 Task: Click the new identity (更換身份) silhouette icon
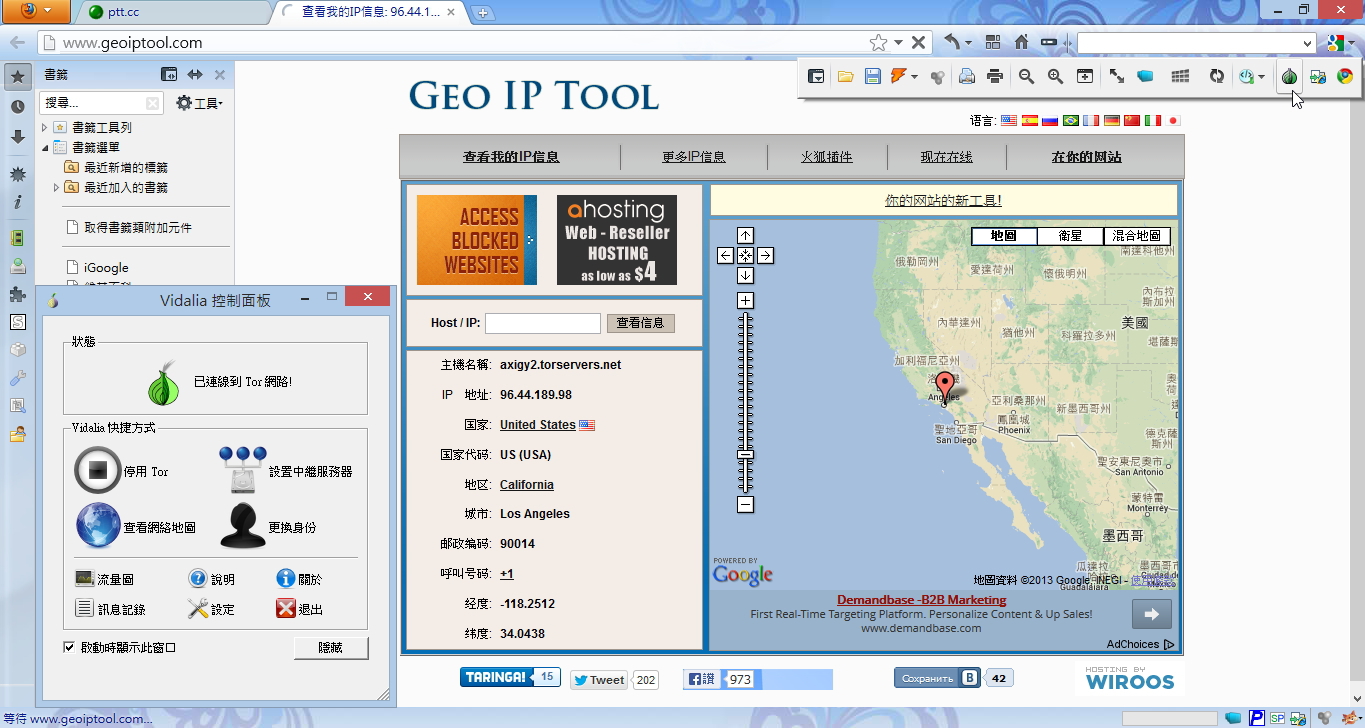[x=242, y=526]
